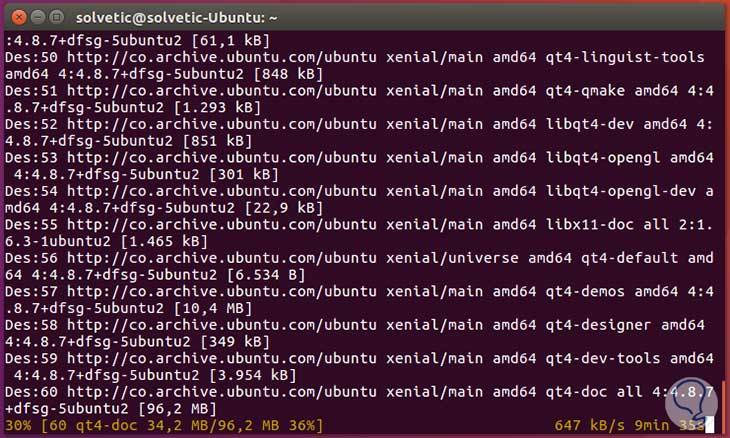The height and width of the screenshot is (438, 730).
Task: Click the 30% download progress indicator
Action: click(x=17, y=426)
